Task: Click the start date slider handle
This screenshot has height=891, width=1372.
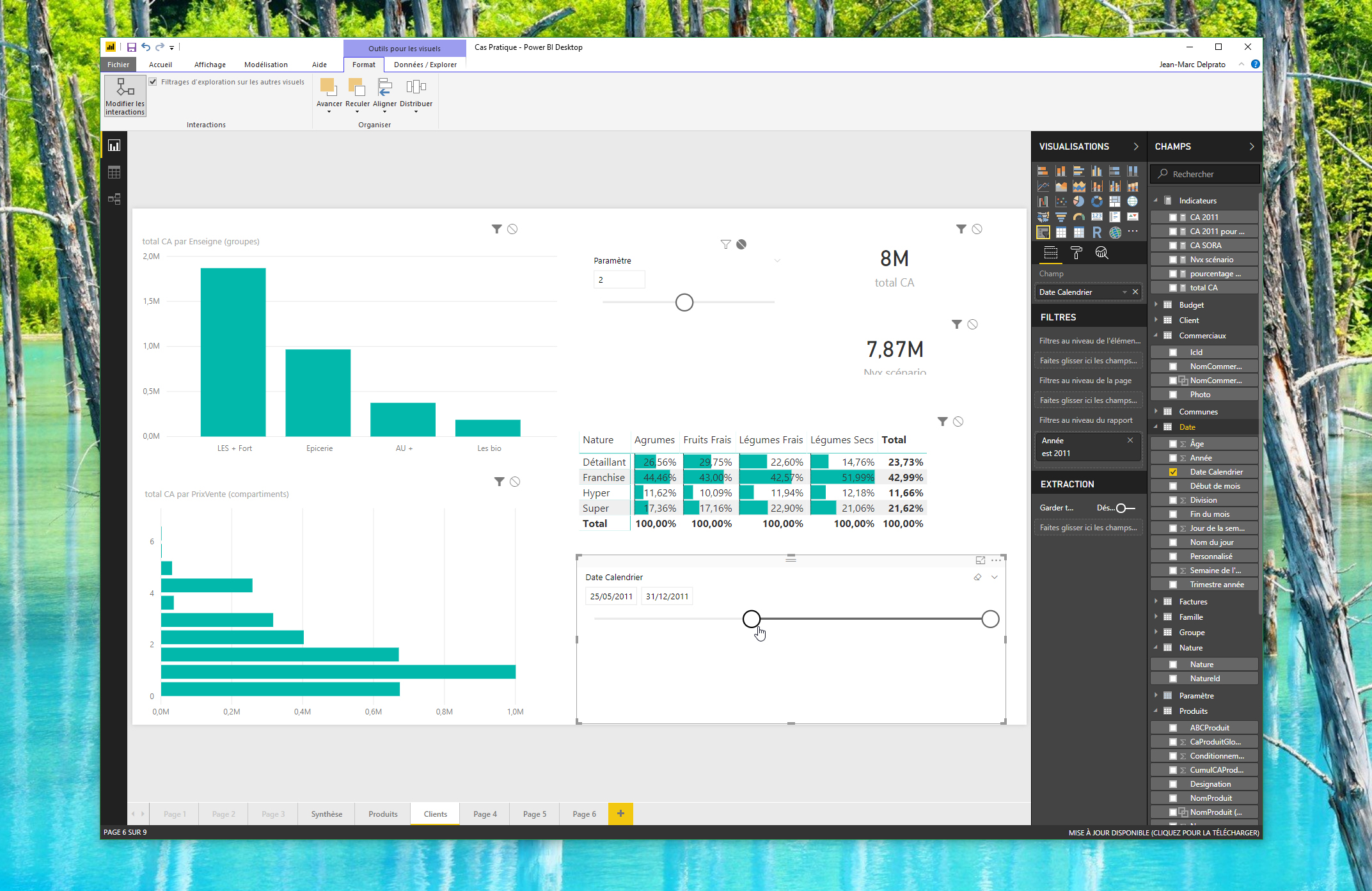Action: click(752, 619)
